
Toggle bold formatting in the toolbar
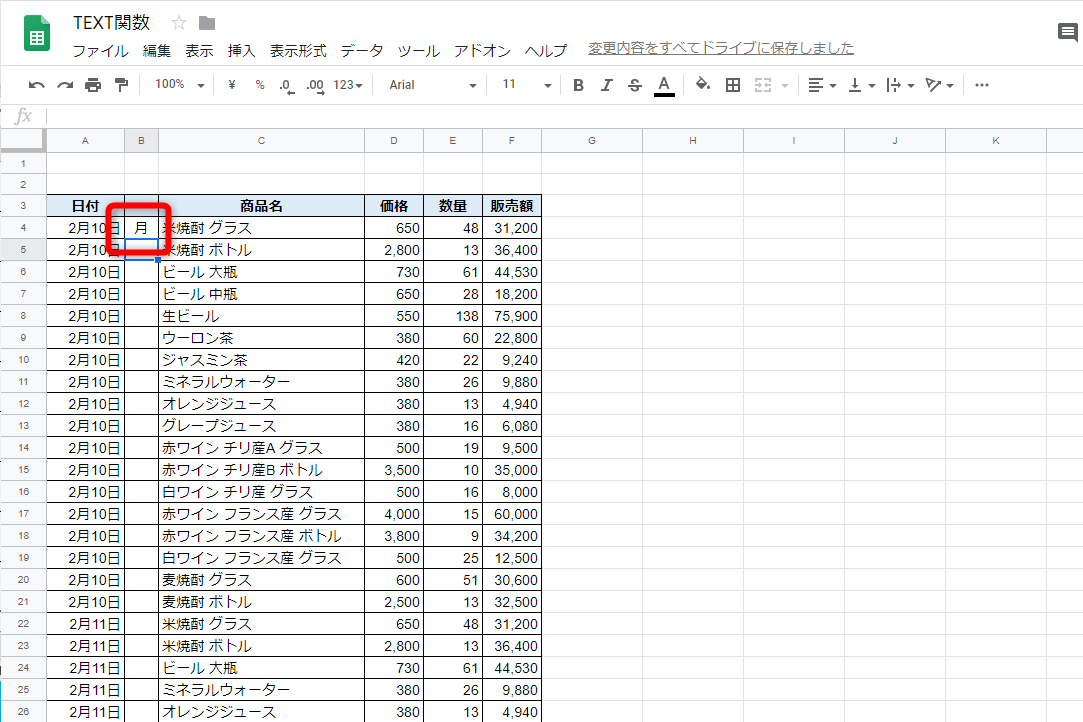pos(577,85)
